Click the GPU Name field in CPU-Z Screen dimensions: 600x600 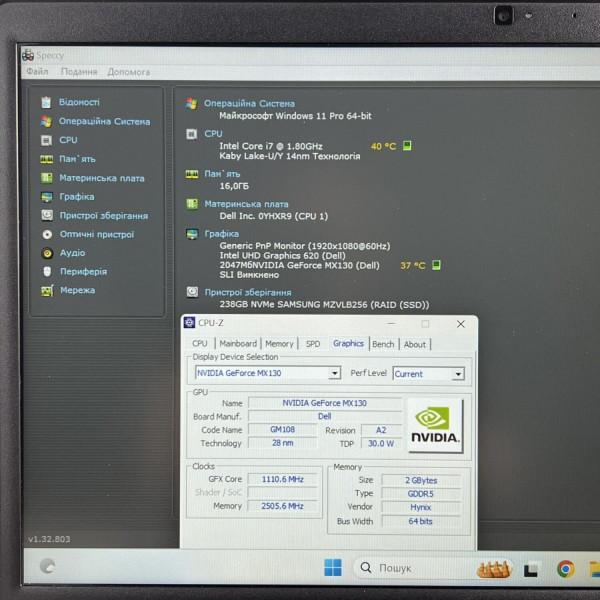324,403
